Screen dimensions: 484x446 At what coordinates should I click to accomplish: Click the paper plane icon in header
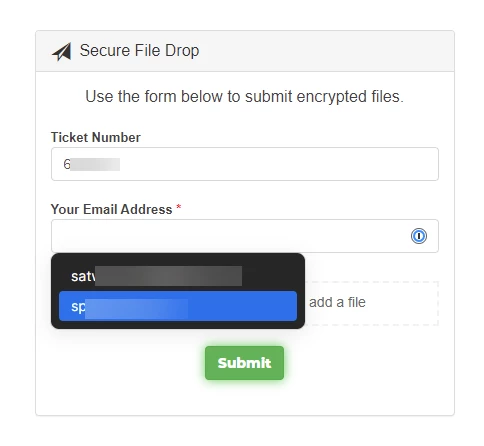point(62,51)
